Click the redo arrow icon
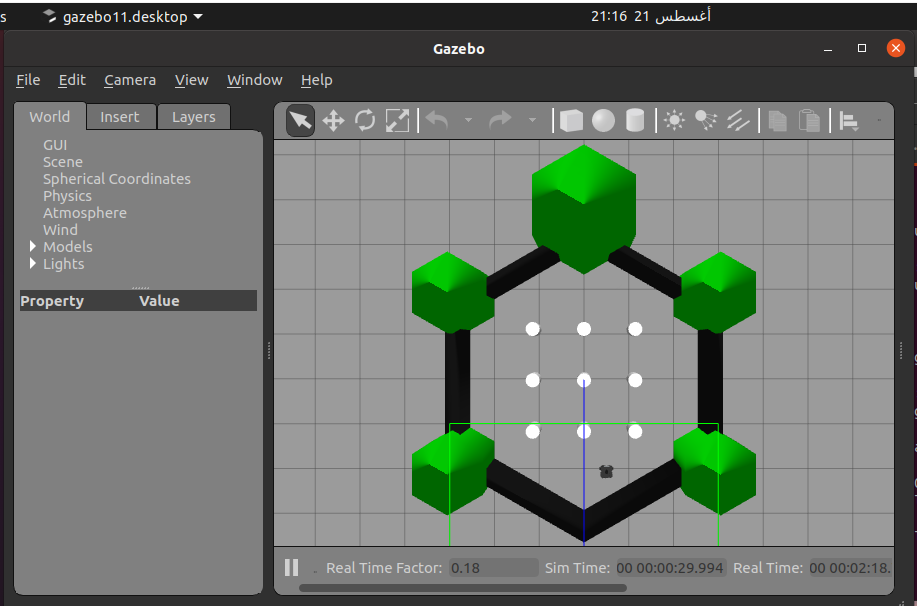This screenshot has width=917, height=606. (x=500, y=120)
